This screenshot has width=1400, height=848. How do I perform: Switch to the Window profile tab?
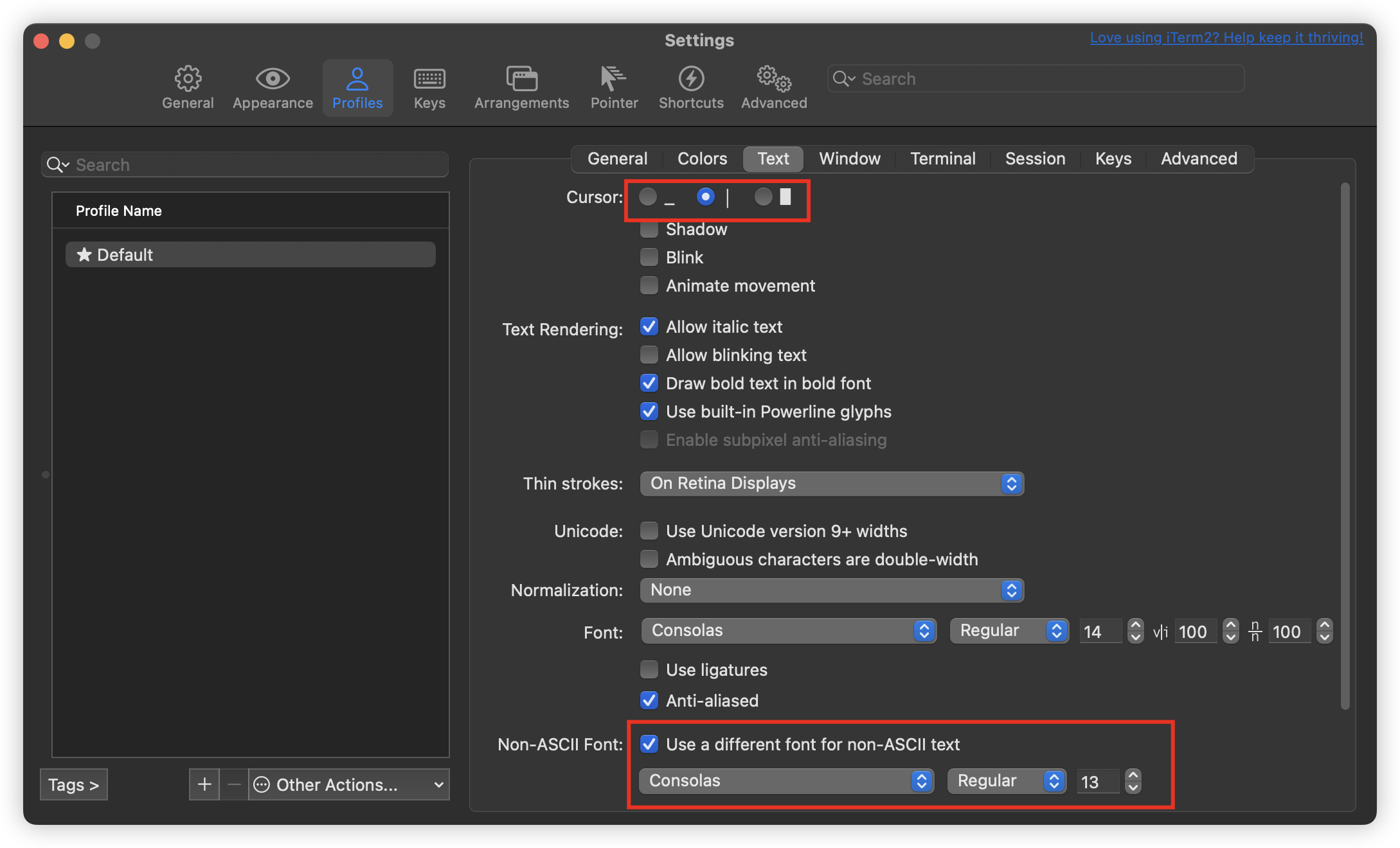click(849, 159)
